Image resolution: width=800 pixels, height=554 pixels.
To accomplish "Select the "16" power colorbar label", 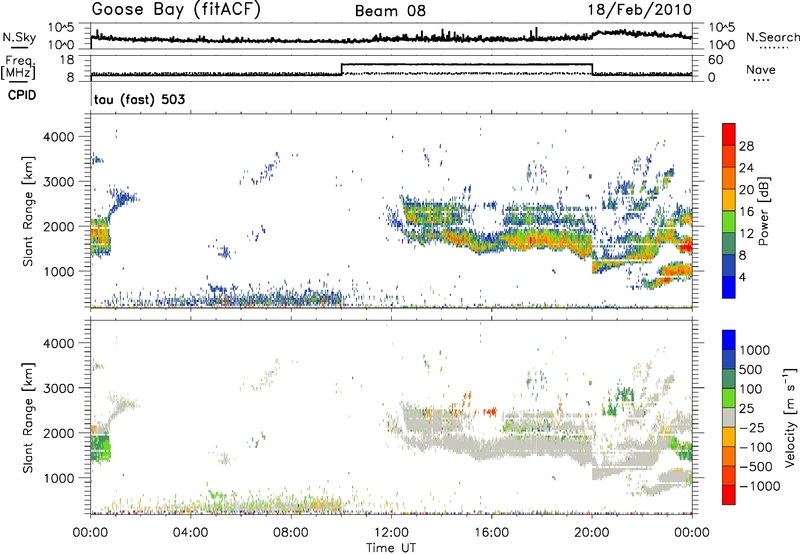I will point(746,212).
